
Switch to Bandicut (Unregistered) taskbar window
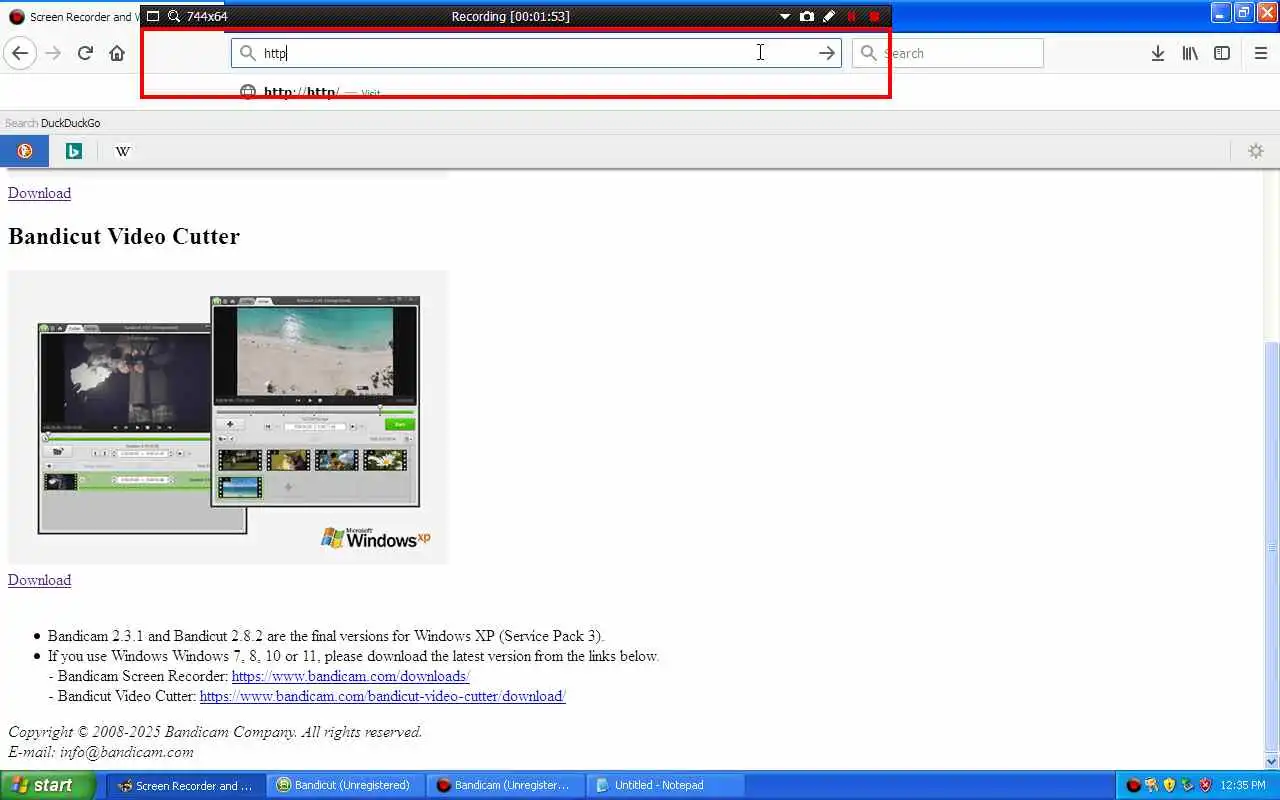(345, 785)
